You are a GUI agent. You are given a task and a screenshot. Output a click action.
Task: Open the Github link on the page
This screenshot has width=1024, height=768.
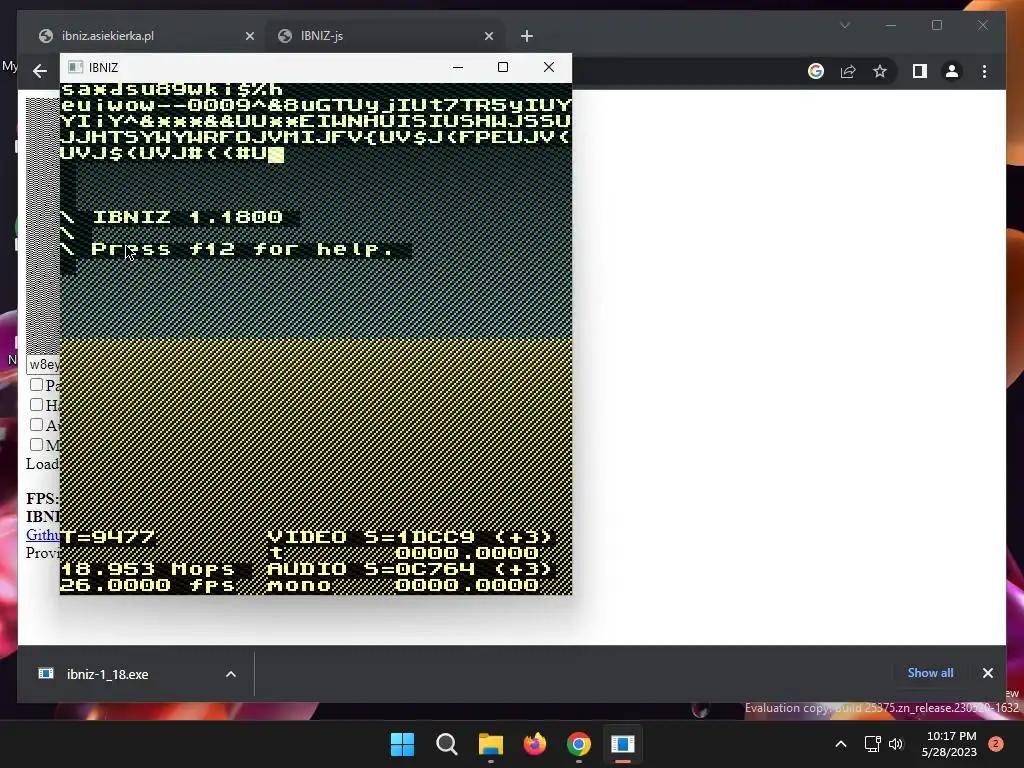tap(42, 535)
